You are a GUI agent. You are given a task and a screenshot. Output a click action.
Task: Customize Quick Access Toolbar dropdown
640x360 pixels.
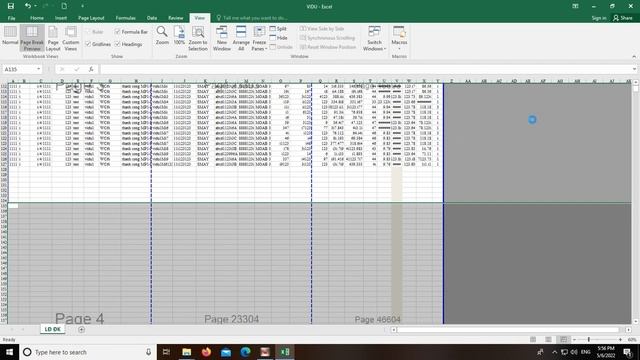[82, 6]
